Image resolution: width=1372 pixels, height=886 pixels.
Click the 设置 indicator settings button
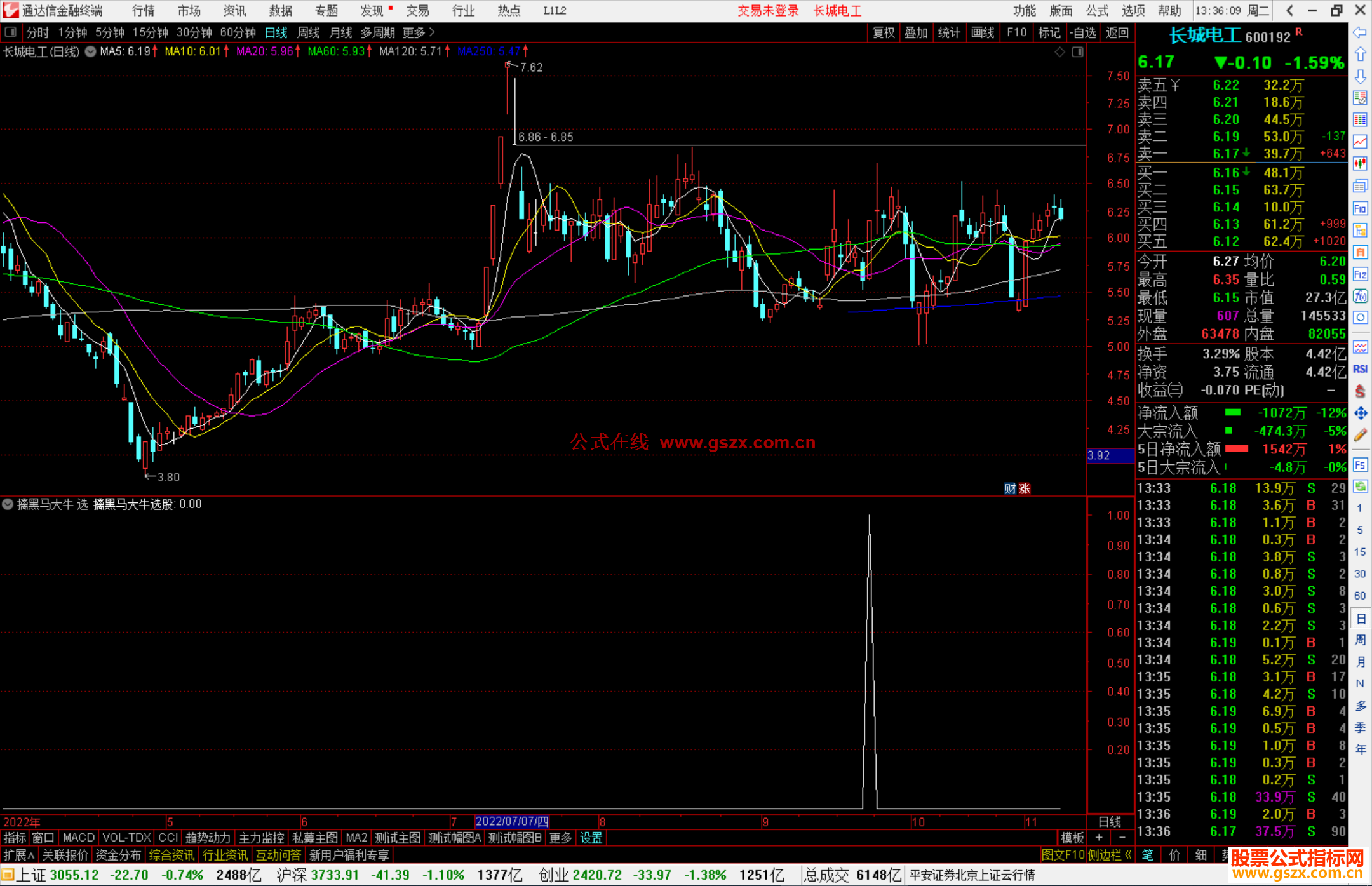coord(591,838)
